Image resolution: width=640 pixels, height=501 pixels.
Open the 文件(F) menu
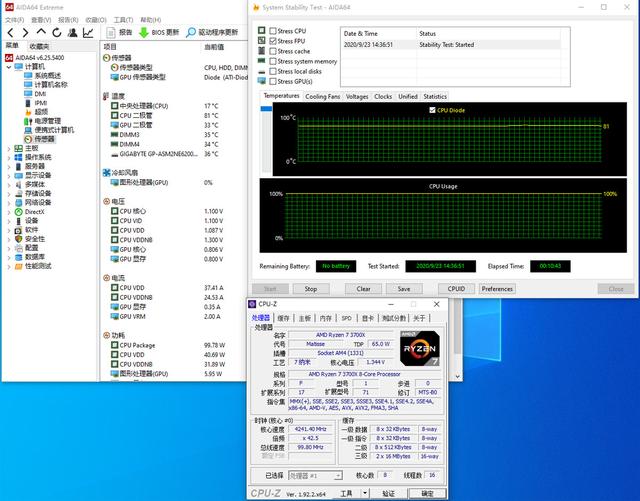pos(14,20)
